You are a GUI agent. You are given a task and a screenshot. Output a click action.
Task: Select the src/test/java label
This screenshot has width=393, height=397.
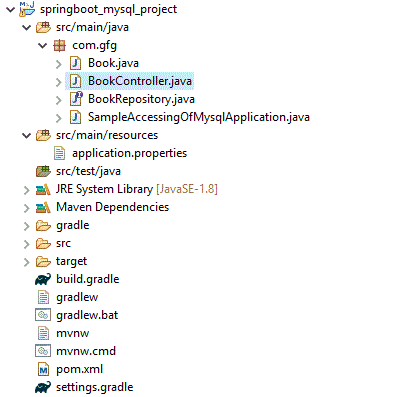pyautogui.click(x=88, y=171)
